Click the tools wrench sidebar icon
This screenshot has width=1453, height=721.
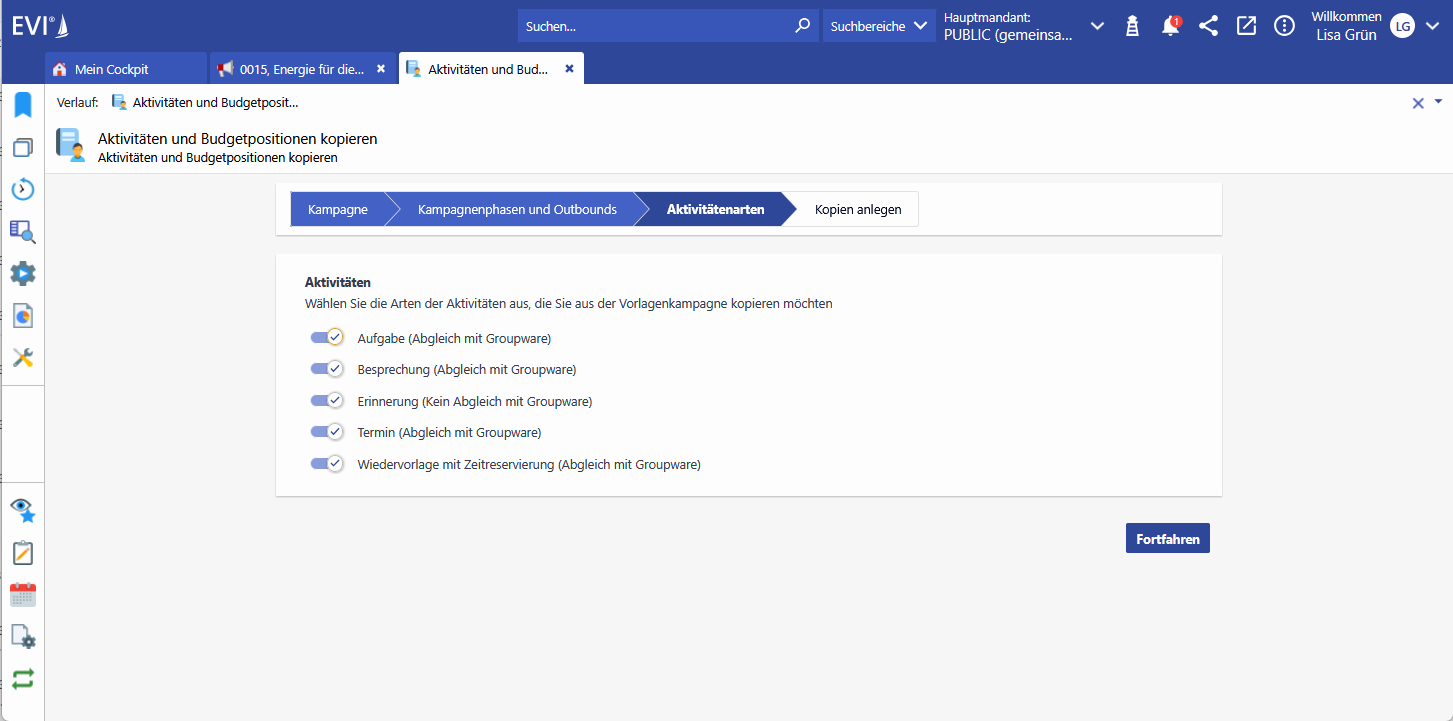tap(23, 358)
